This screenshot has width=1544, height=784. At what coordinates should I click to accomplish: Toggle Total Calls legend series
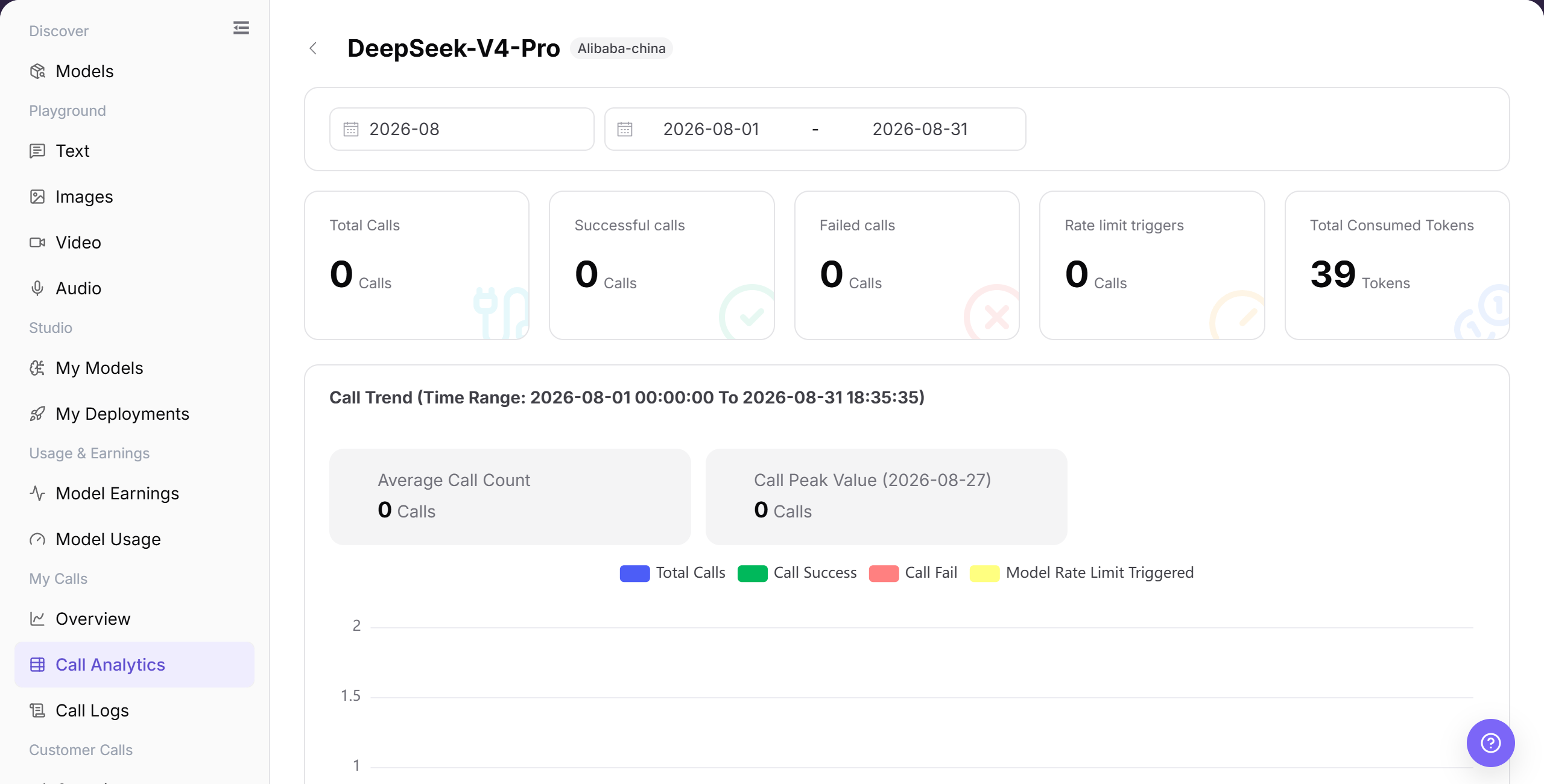[x=672, y=573]
